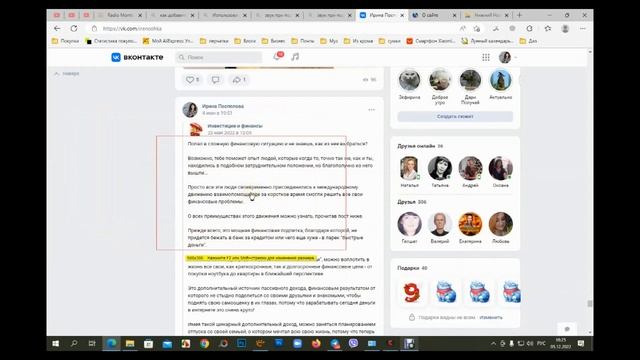The height and width of the screenshot is (360, 640).
Task: Show hidden tray icons chevron
Action: pos(493,344)
